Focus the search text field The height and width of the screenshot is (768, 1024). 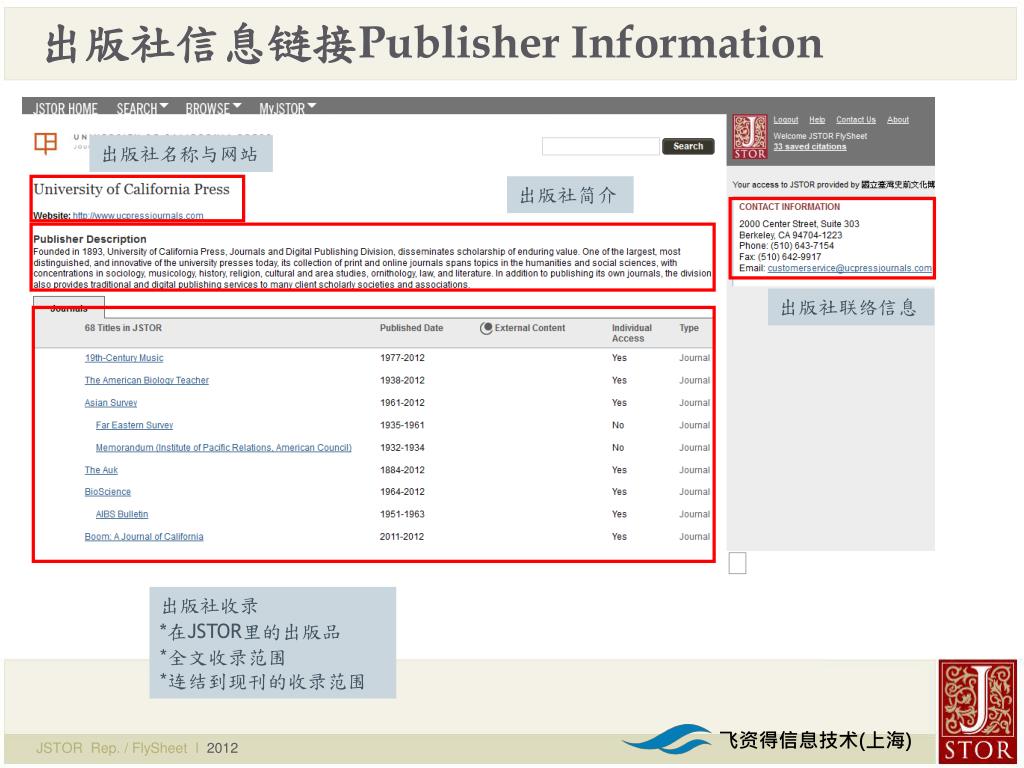[x=600, y=146]
